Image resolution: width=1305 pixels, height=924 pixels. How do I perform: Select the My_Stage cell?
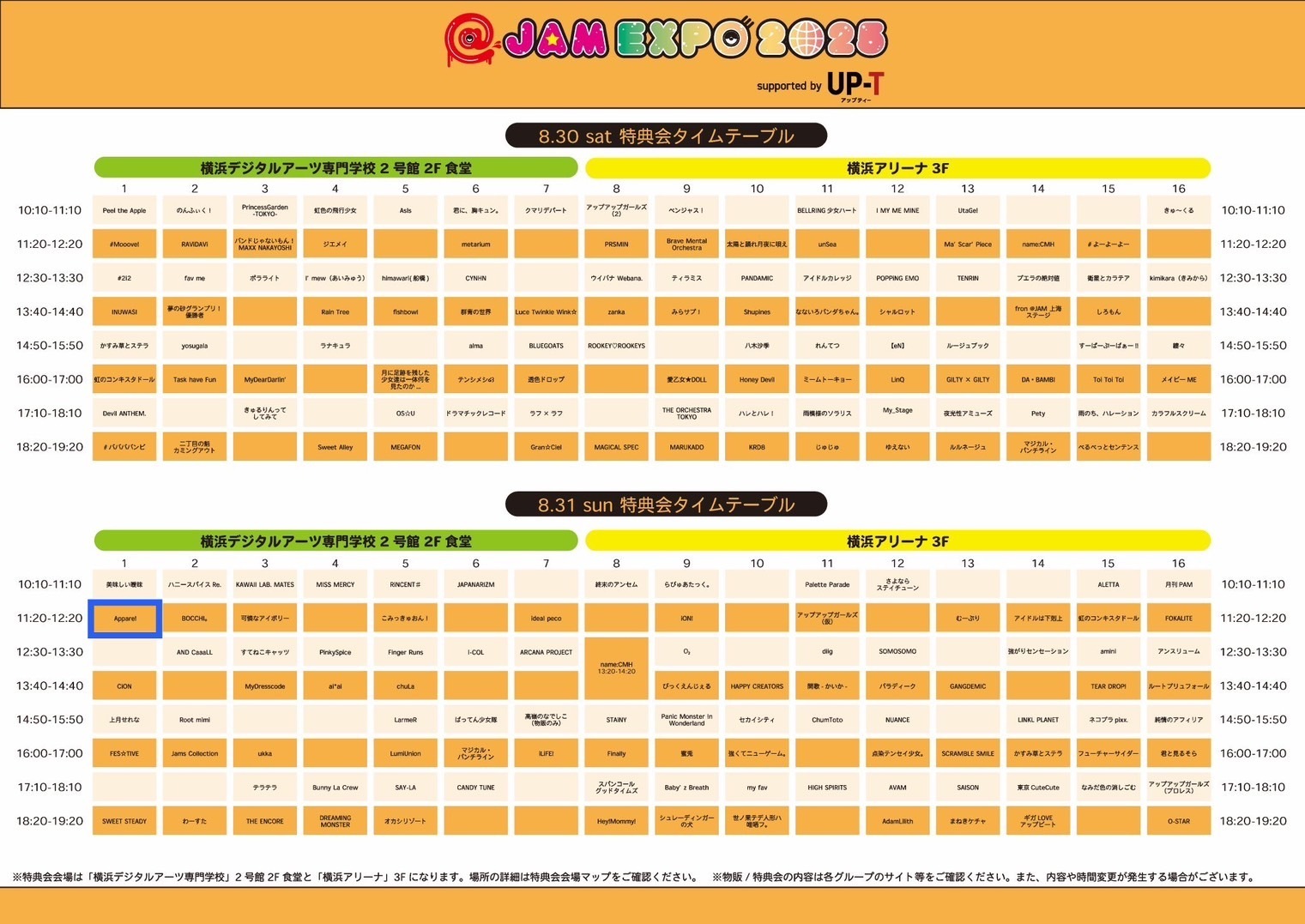tap(898, 413)
